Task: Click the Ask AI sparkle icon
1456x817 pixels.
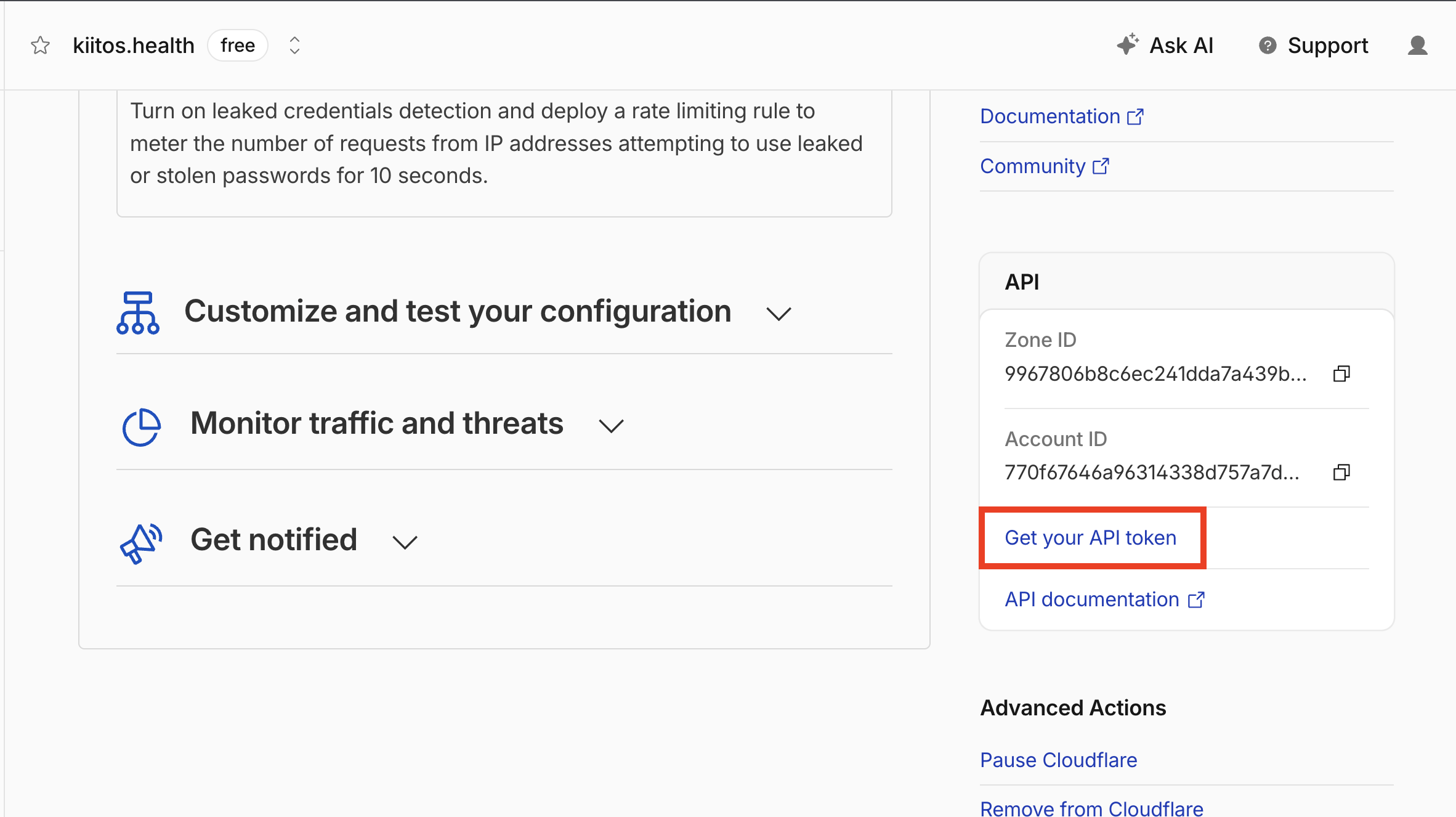Action: 1128,45
